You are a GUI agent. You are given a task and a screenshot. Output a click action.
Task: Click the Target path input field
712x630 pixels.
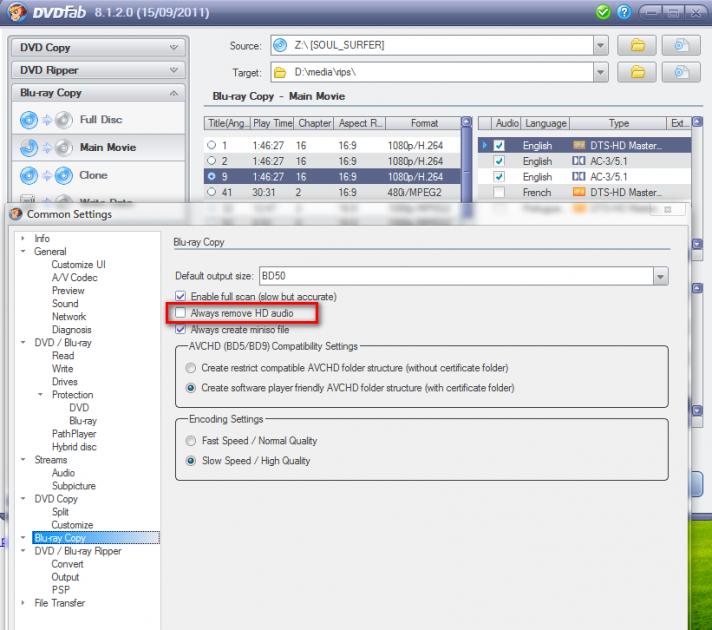pos(432,72)
